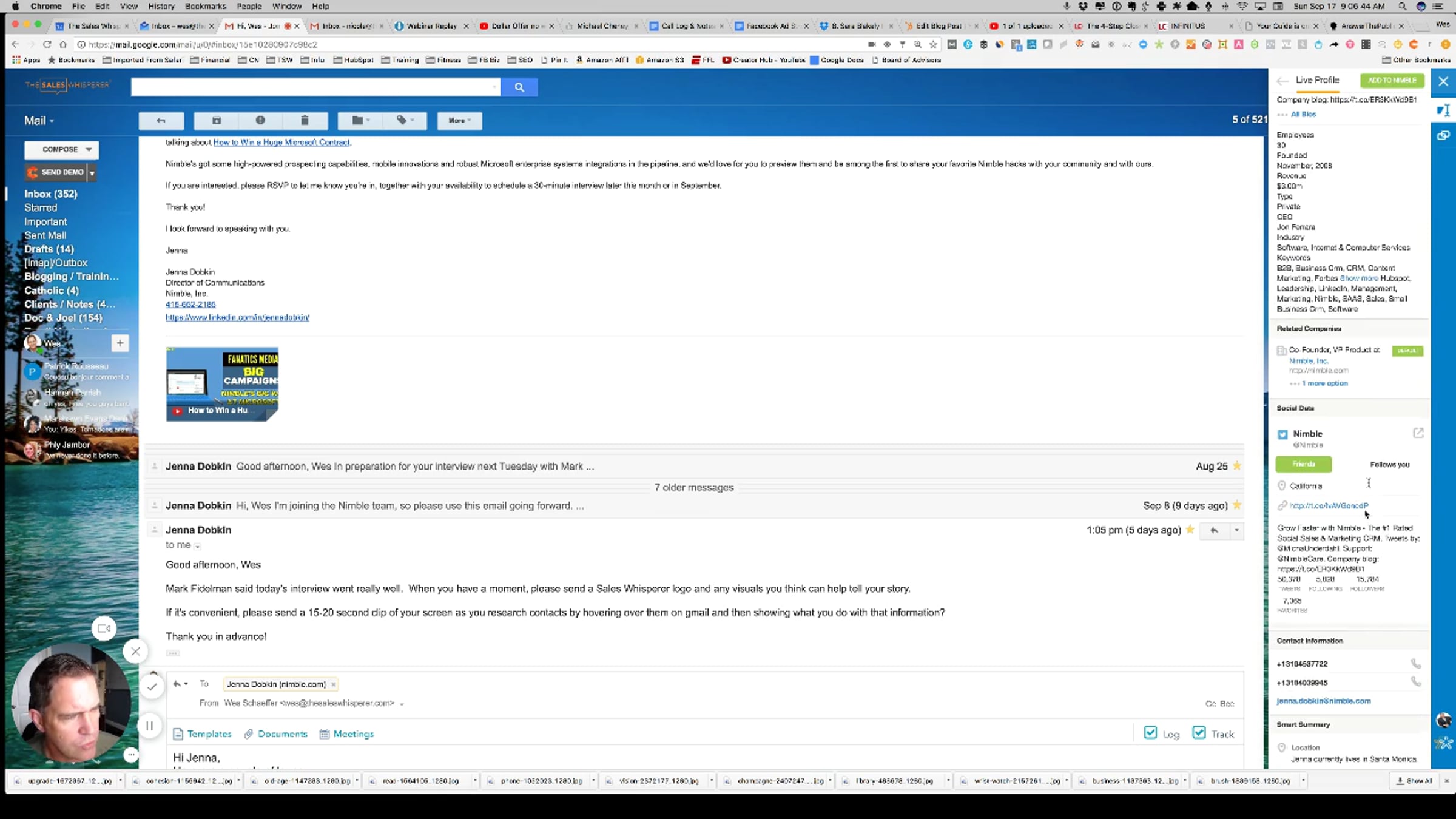
Task: Toggle star on the Aug 25 message
Action: pos(1237,466)
